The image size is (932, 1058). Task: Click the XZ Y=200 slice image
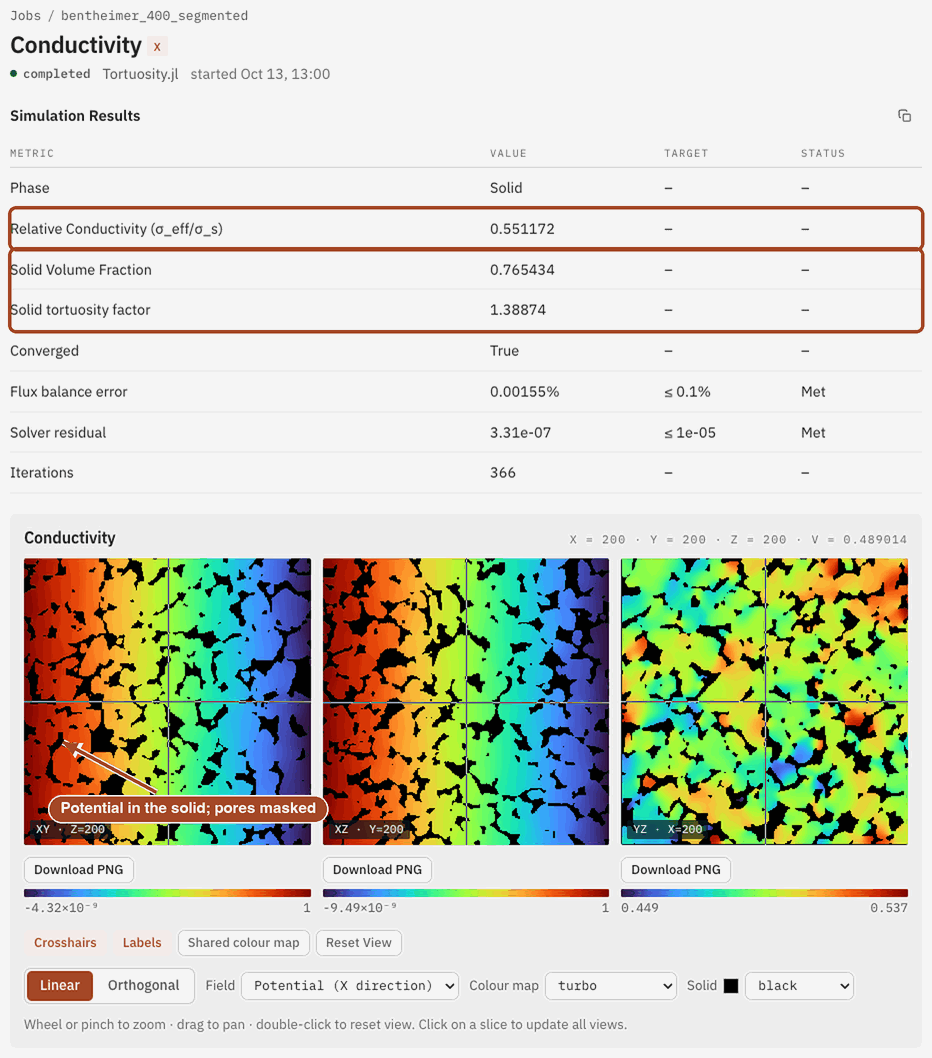466,702
